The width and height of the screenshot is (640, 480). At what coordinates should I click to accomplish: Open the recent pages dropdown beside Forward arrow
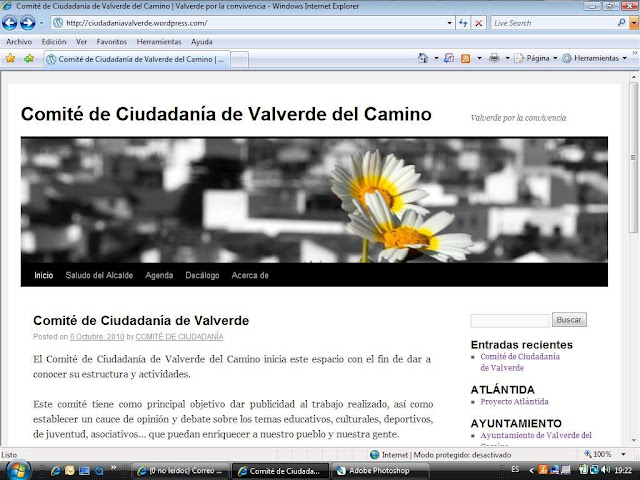(41, 23)
